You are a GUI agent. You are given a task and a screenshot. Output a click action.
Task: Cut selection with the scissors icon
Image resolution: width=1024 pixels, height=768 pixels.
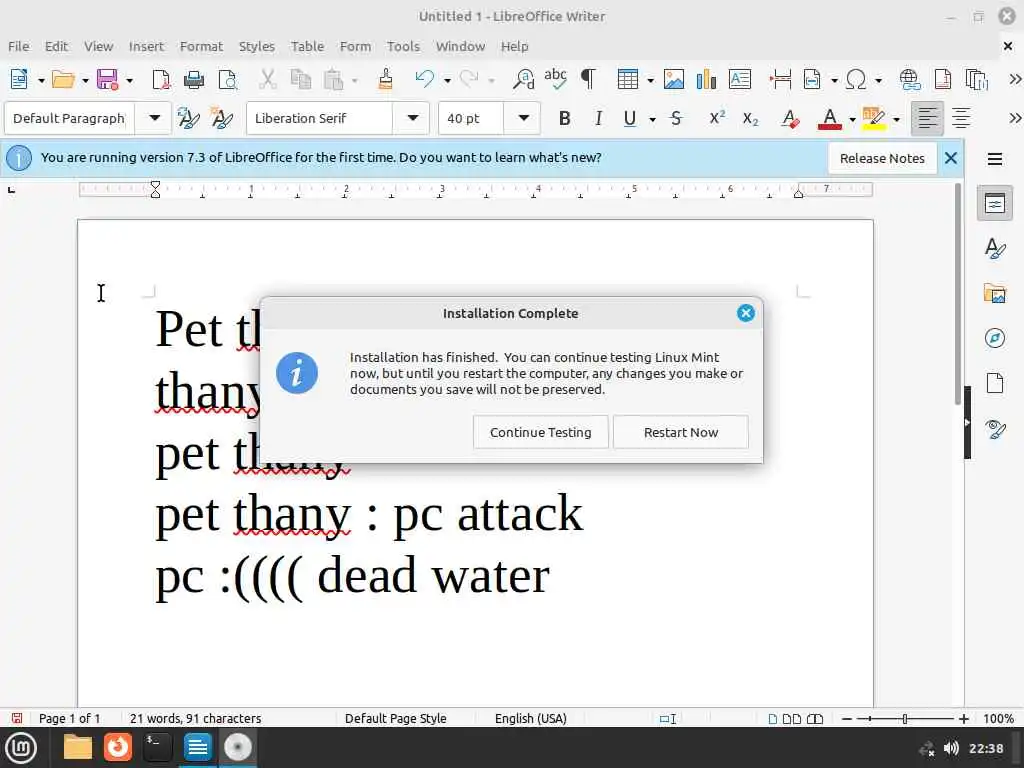pos(267,80)
